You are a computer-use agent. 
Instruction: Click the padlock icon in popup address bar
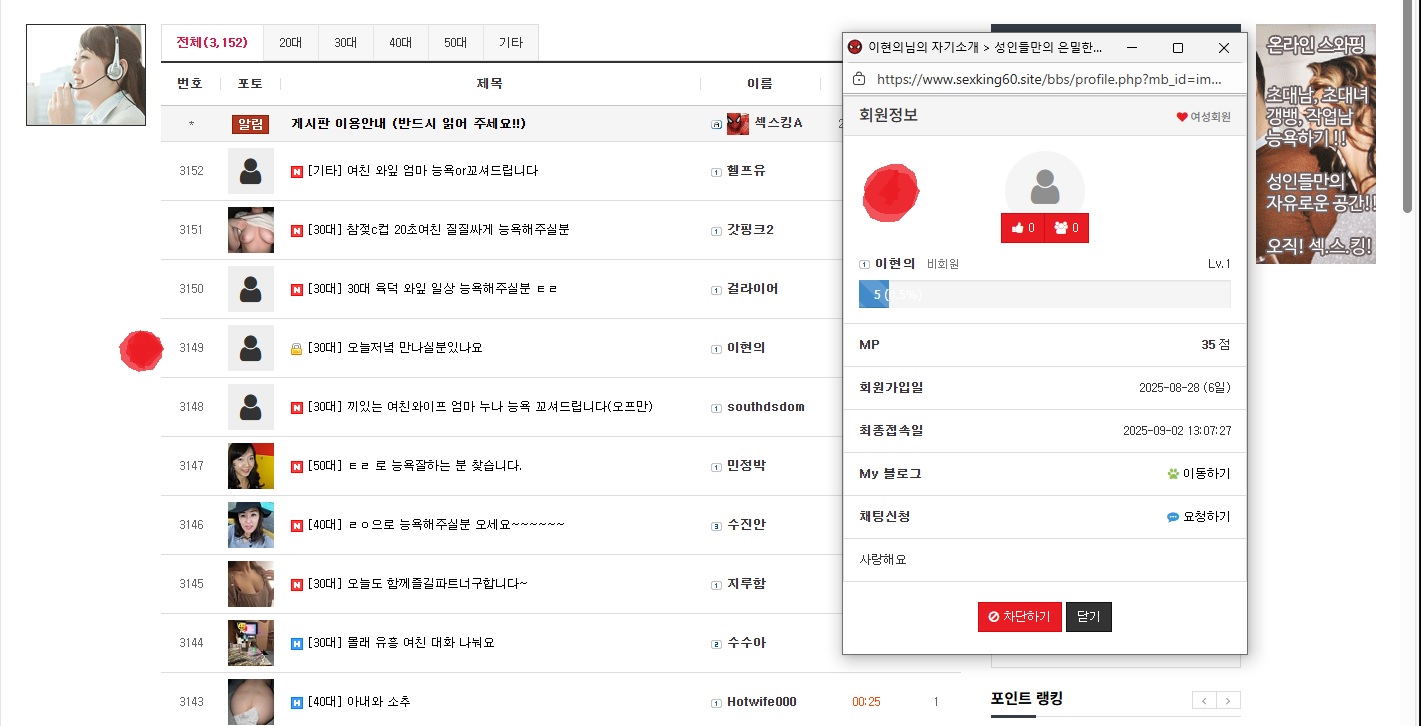coord(858,79)
